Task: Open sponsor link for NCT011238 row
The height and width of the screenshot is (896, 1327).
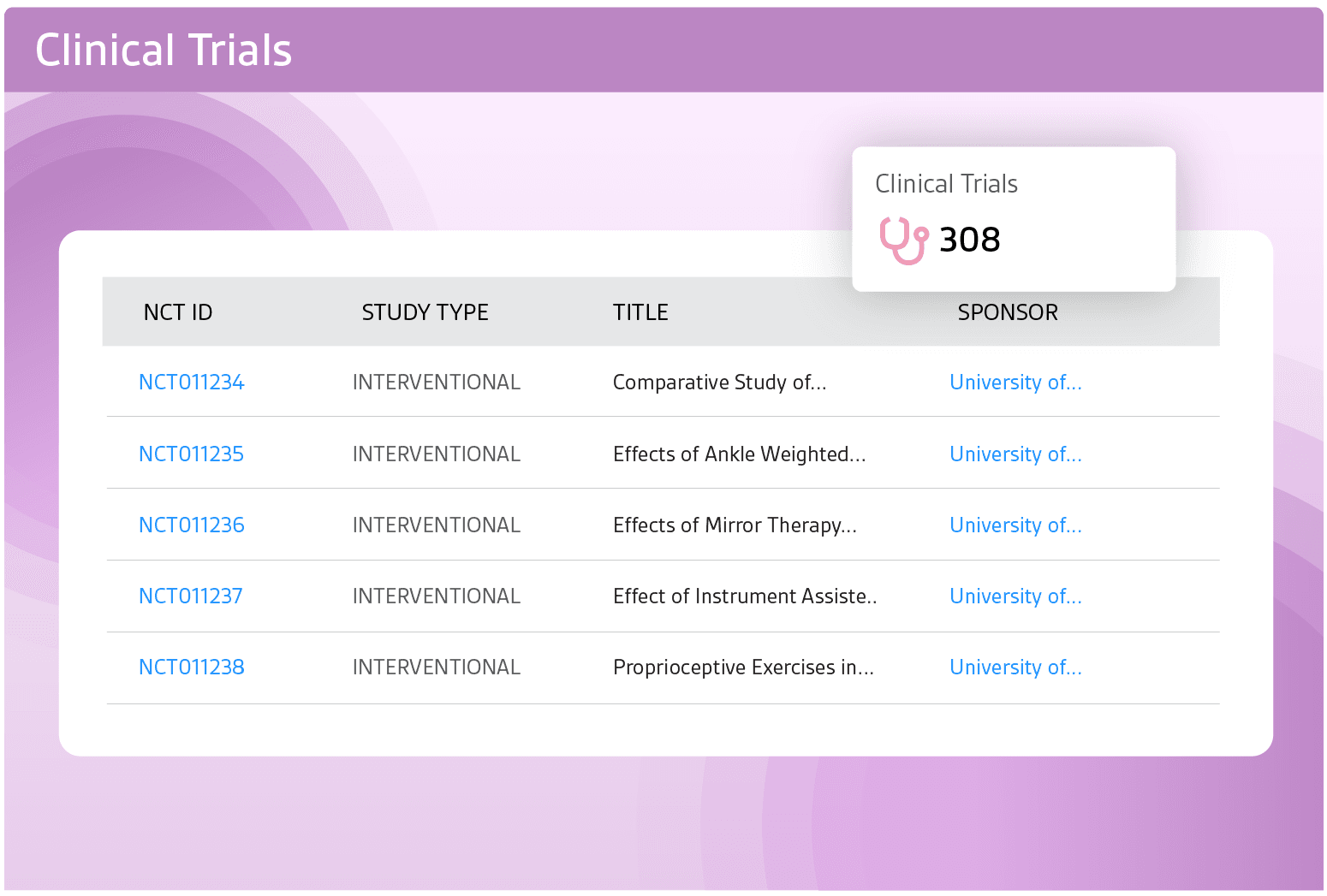Action: click(x=1016, y=668)
